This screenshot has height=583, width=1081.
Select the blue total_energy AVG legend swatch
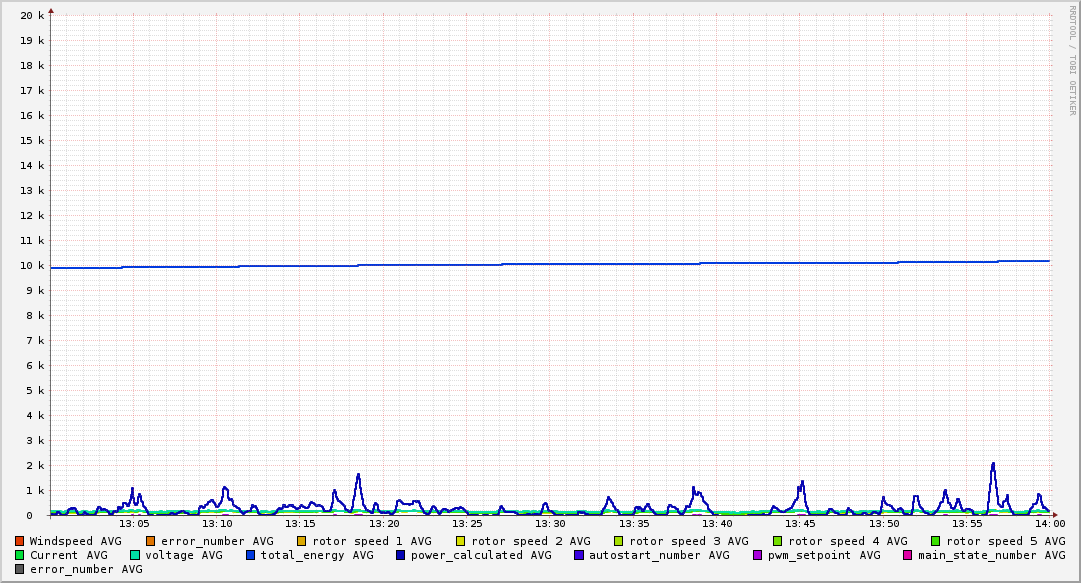pyautogui.click(x=251, y=555)
